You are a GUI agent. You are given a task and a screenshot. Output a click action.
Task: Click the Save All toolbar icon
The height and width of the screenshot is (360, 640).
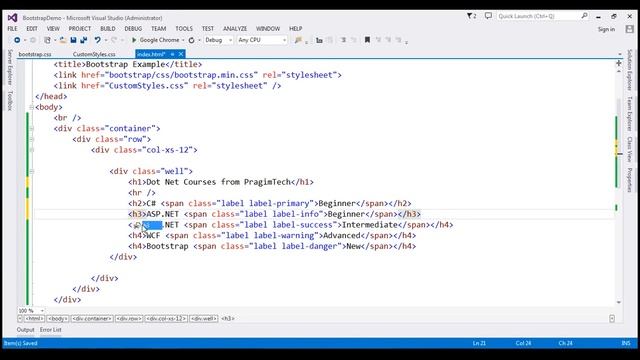(84, 40)
